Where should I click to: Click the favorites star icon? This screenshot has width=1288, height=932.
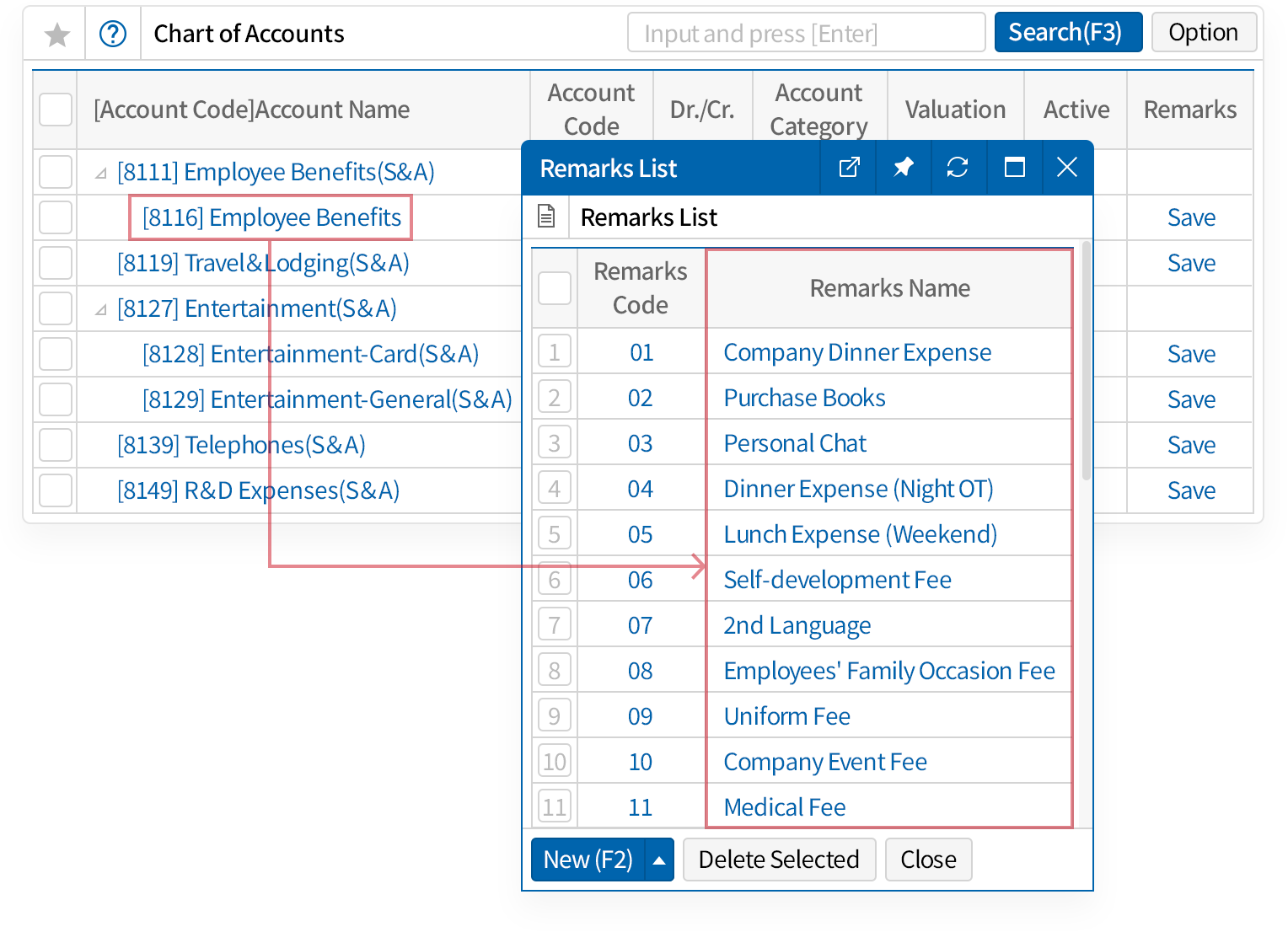[x=56, y=35]
